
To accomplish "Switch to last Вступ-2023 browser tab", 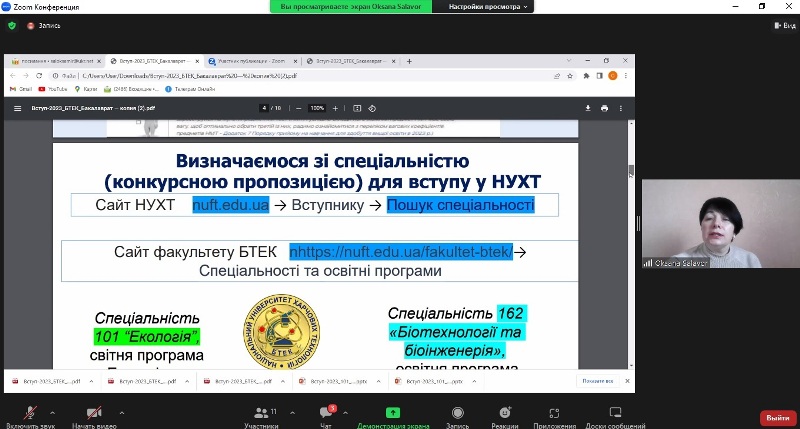I will pos(351,61).
